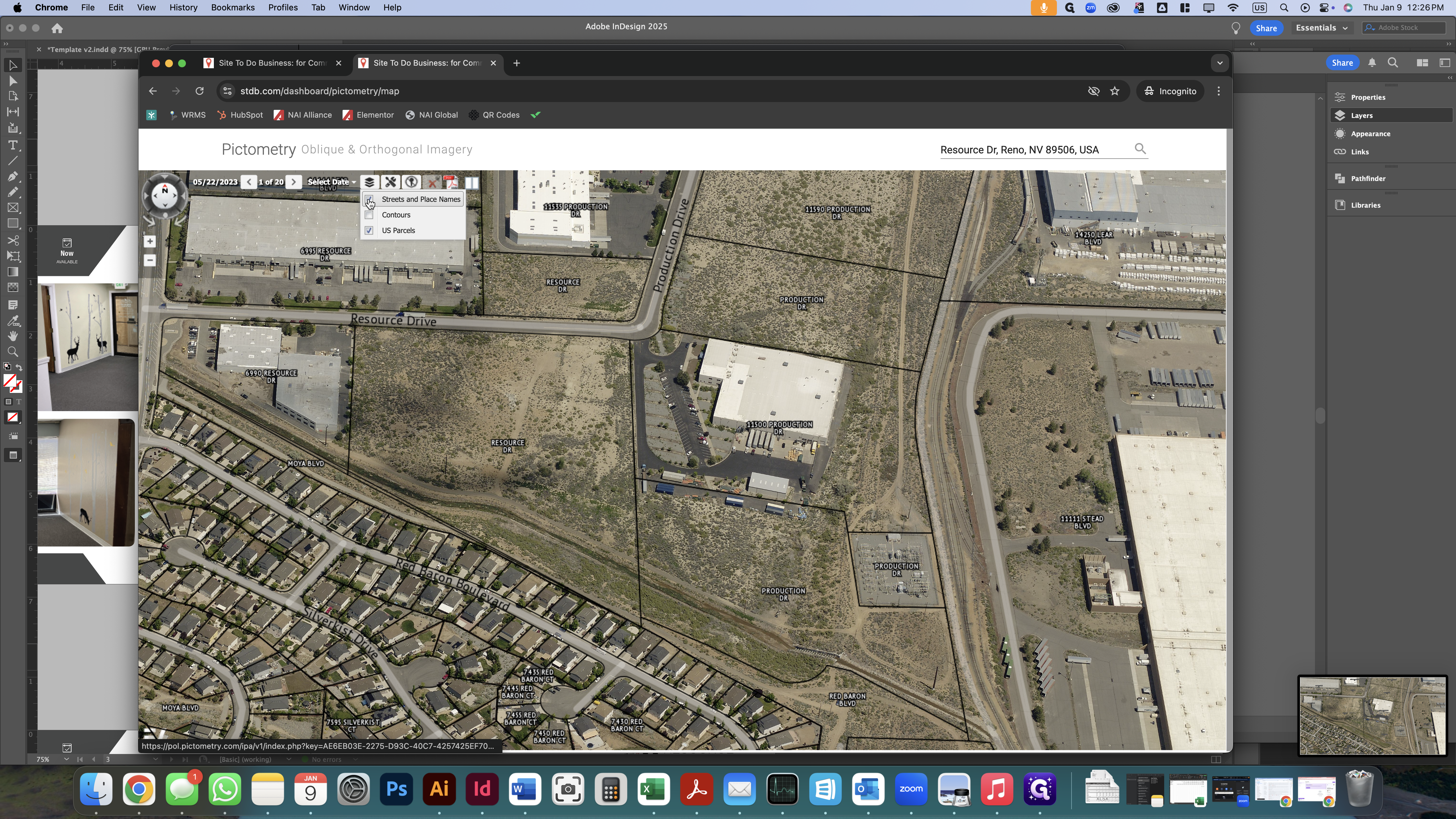Screen dimensions: 1456x819
Task: Toggle dual pane split view icon
Action: click(x=471, y=183)
